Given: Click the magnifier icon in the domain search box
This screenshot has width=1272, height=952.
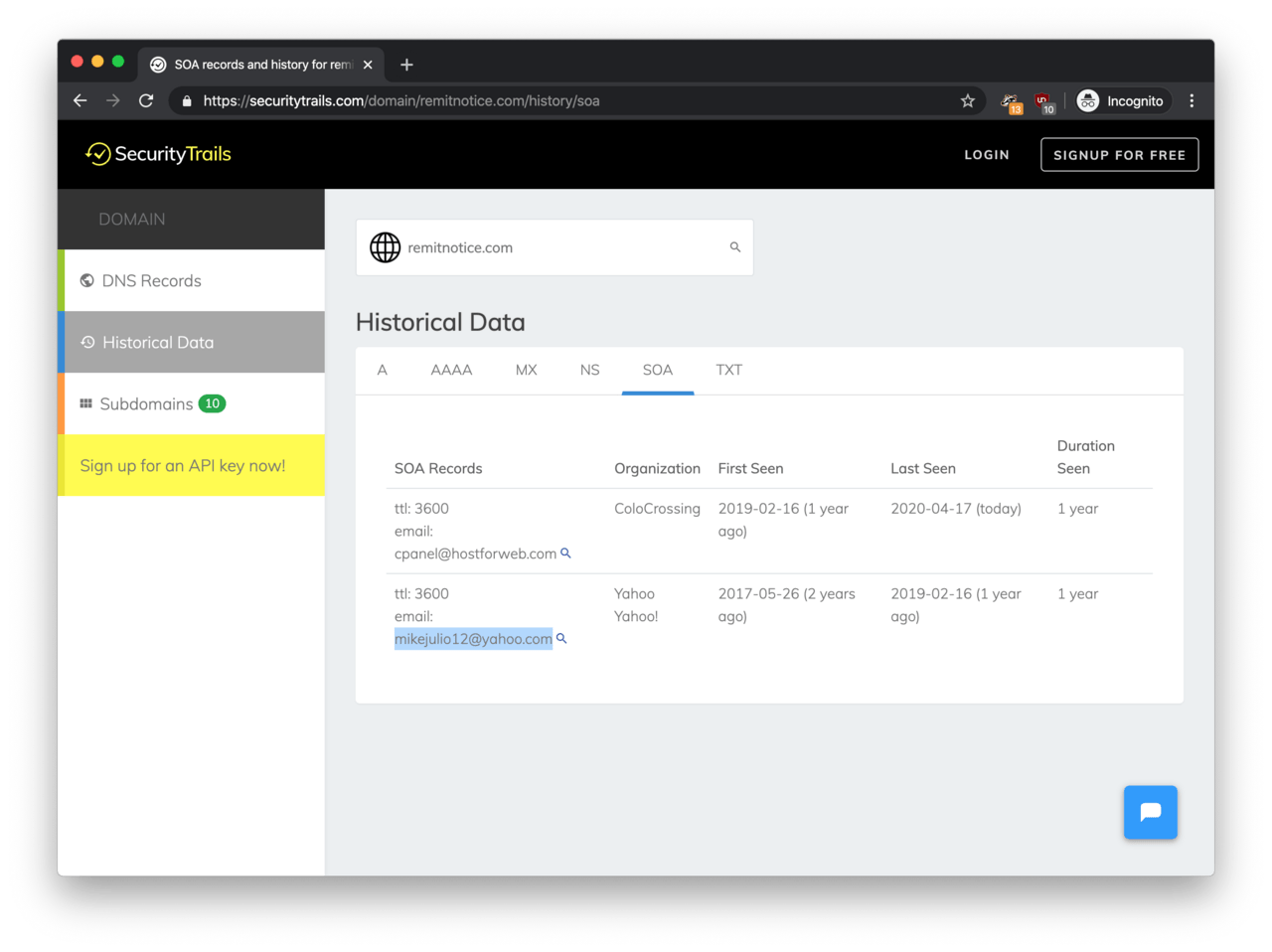Looking at the screenshot, I should click(735, 246).
